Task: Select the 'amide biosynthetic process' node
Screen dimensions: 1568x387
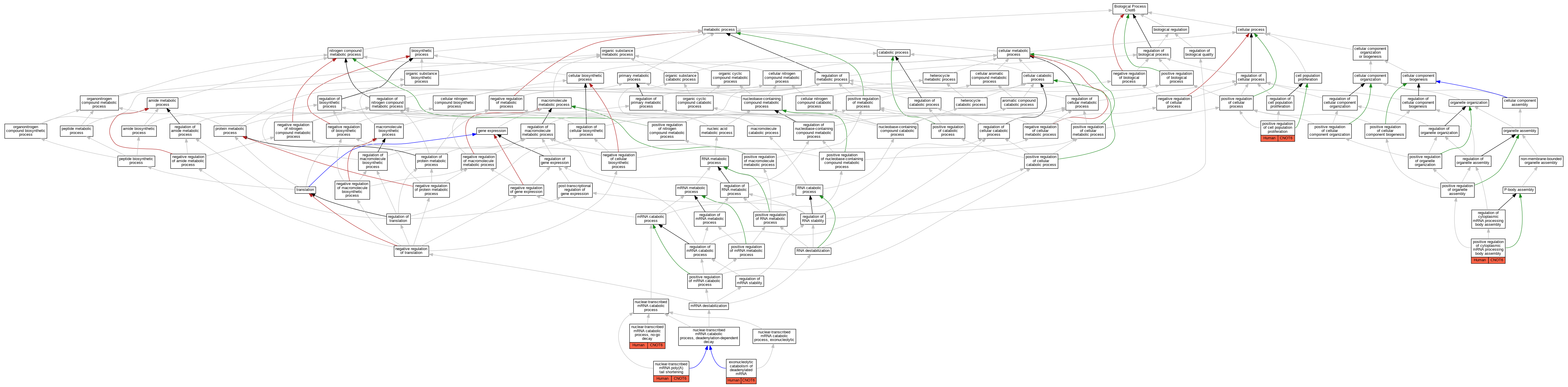Action: click(x=139, y=131)
